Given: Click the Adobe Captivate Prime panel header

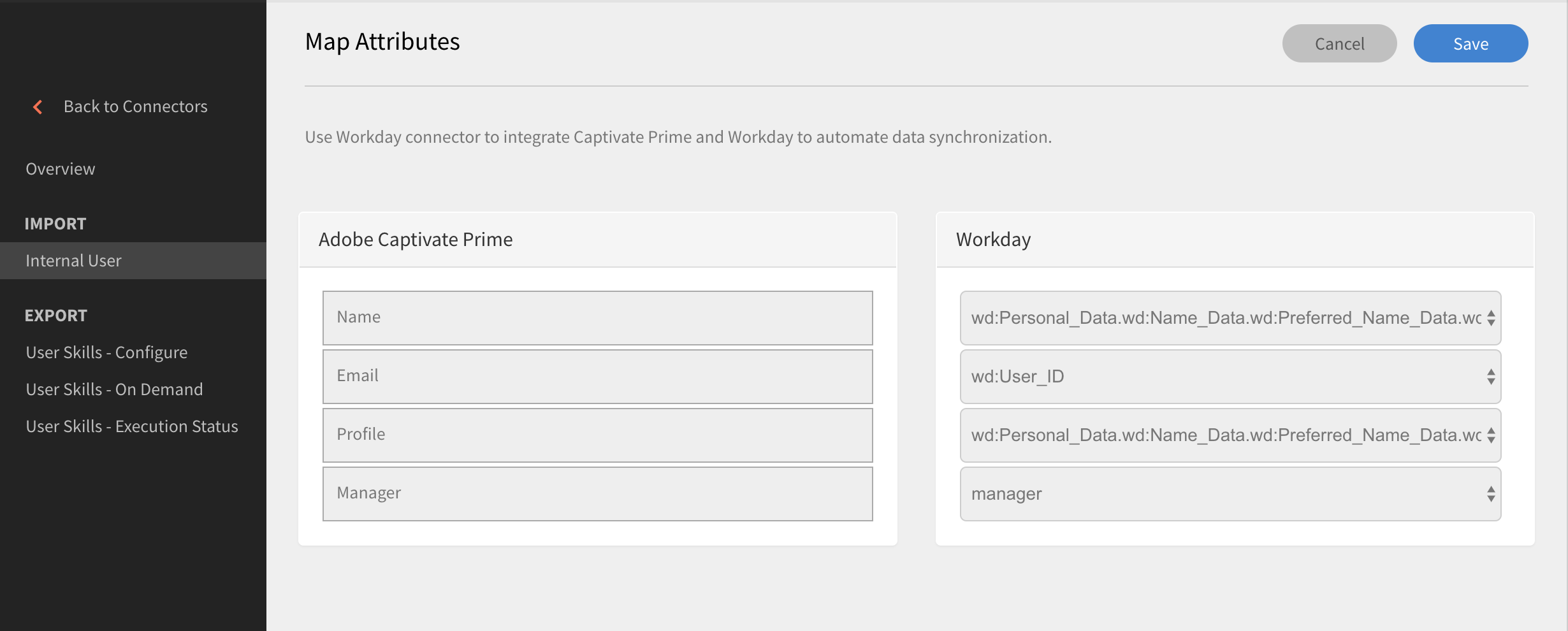Looking at the screenshot, I should (597, 240).
